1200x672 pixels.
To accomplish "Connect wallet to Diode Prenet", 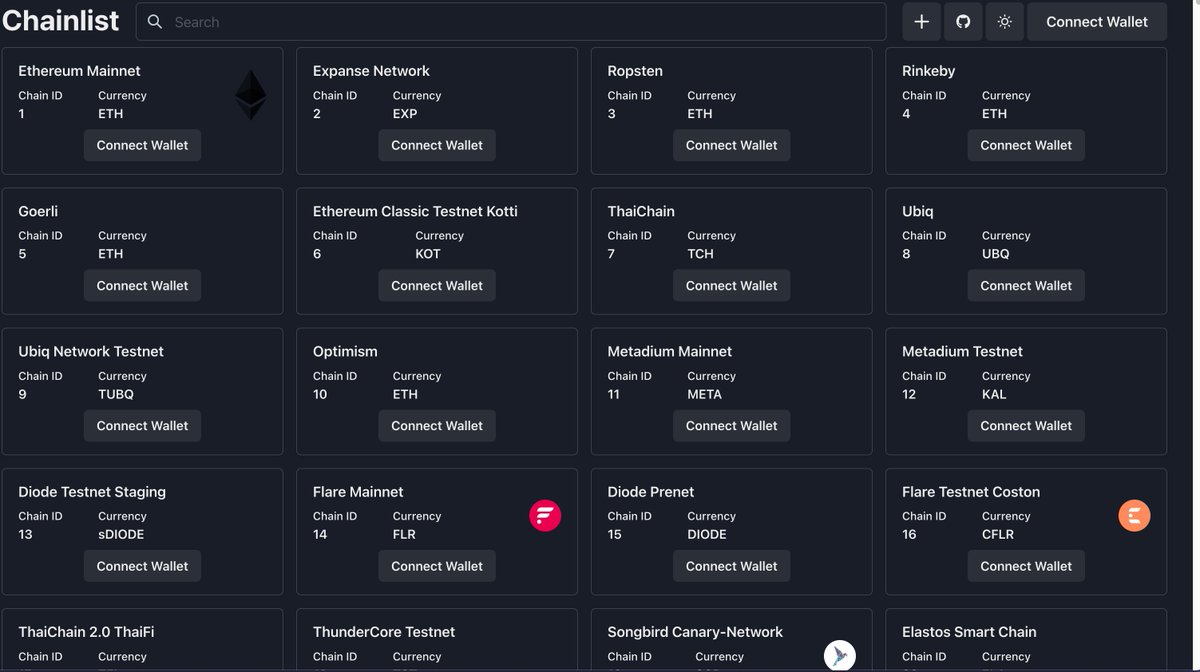I will point(731,565).
